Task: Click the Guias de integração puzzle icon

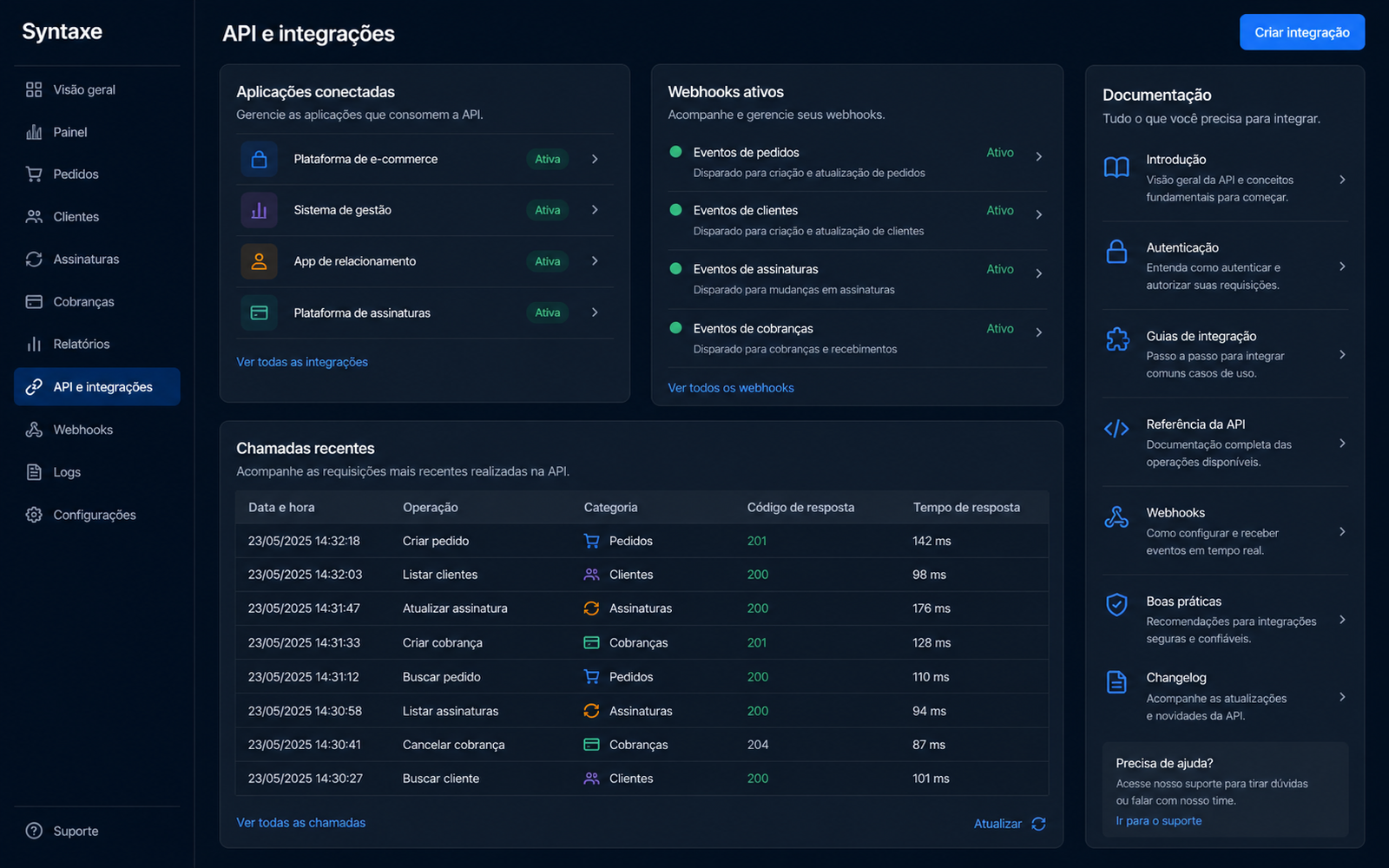Action: click(x=1116, y=339)
